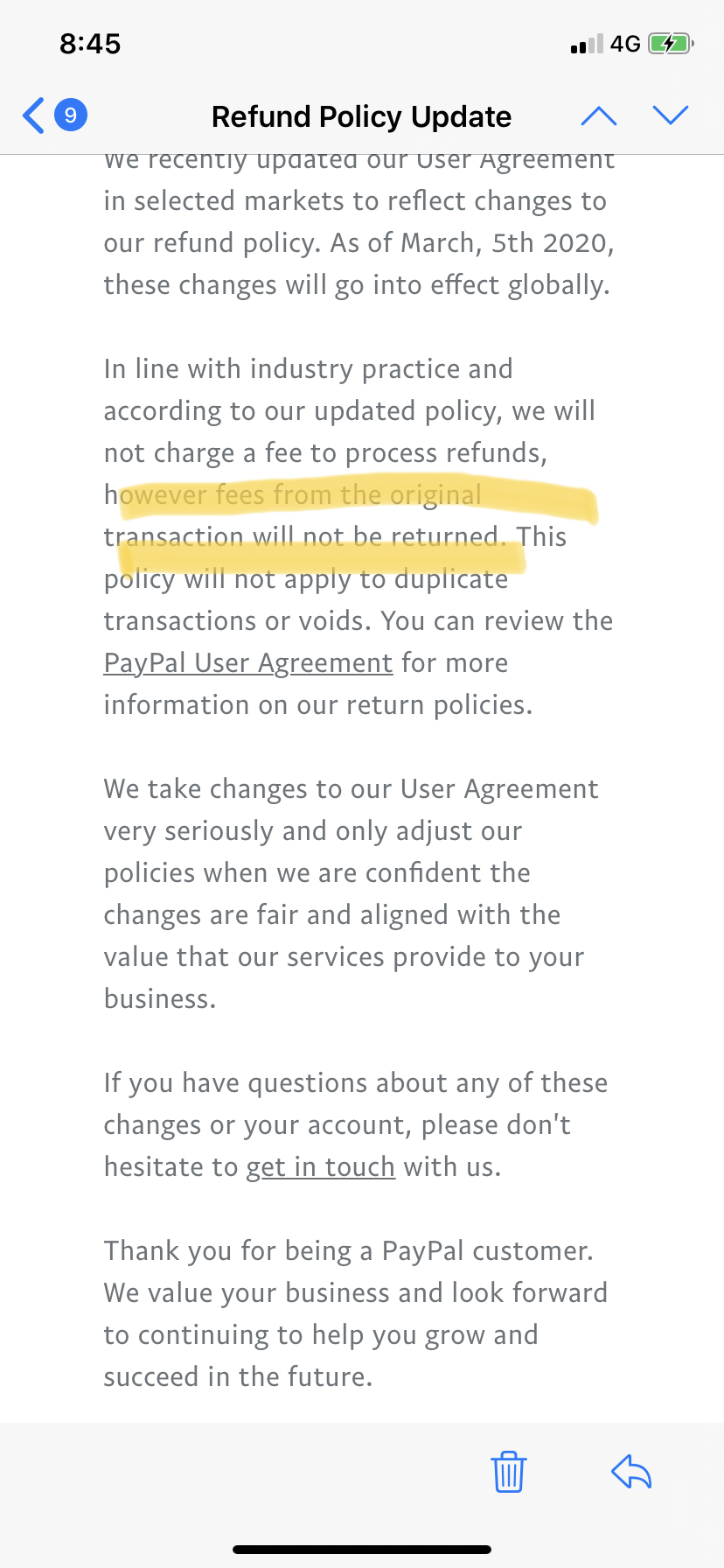This screenshot has height=1568, width=724.
Task: Tap the "If you have questions" paragraph
Action: coord(355,1125)
